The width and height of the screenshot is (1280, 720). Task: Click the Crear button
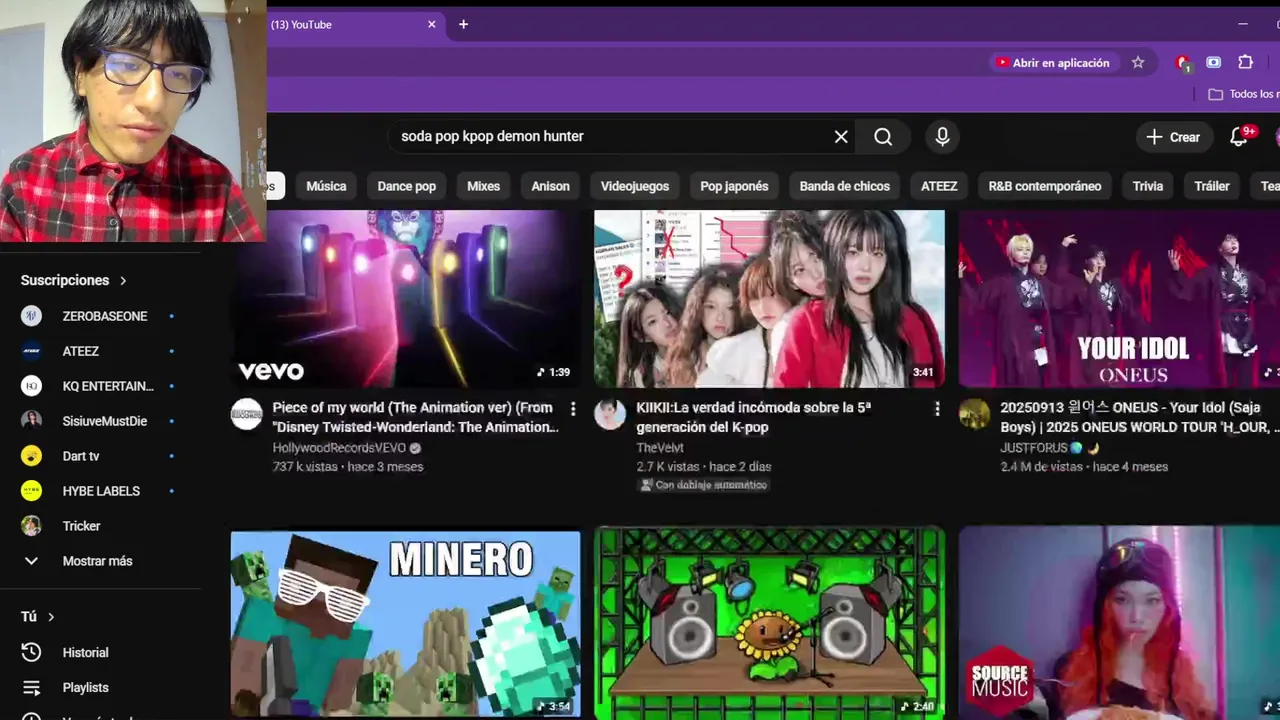1174,137
